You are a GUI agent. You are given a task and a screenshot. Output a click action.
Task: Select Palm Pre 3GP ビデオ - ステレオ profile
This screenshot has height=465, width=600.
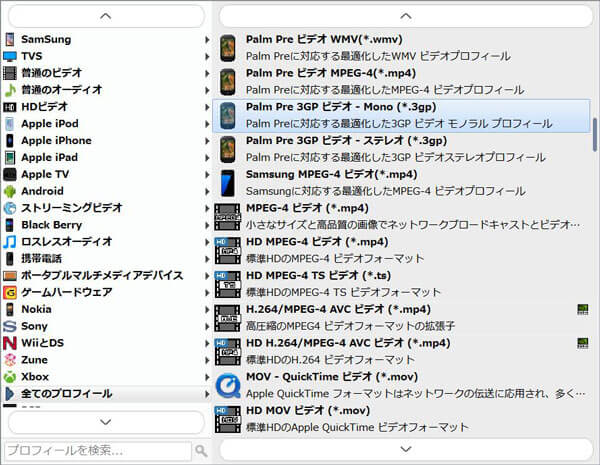(x=402, y=149)
